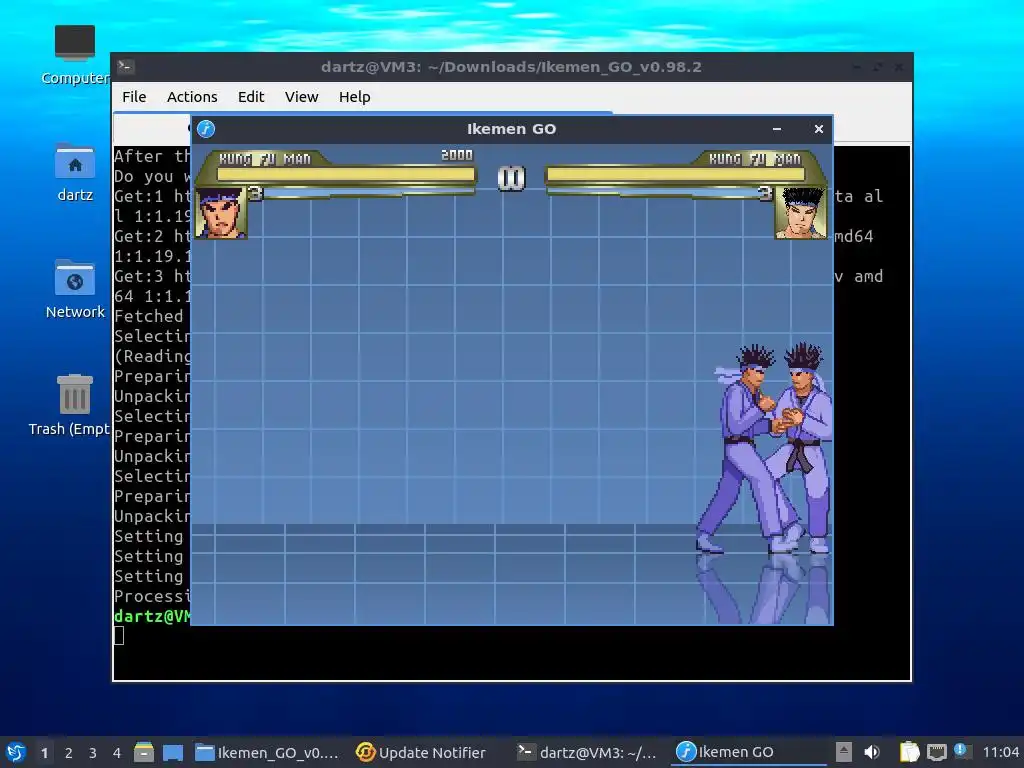The image size is (1024, 768).
Task: Open the File menu in terminal
Action: pyautogui.click(x=134, y=97)
